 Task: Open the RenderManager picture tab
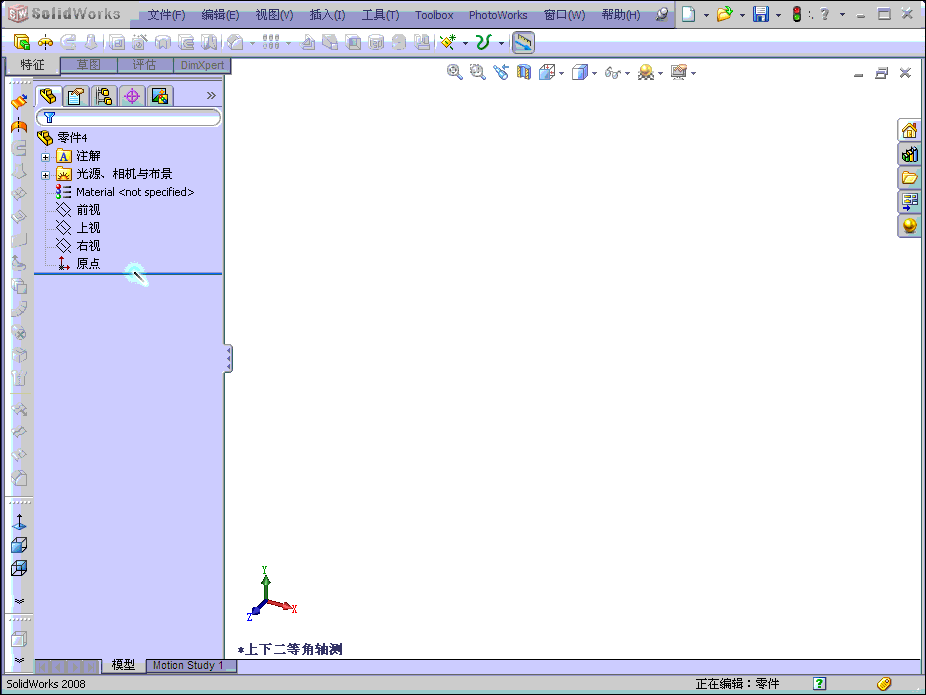coord(160,96)
